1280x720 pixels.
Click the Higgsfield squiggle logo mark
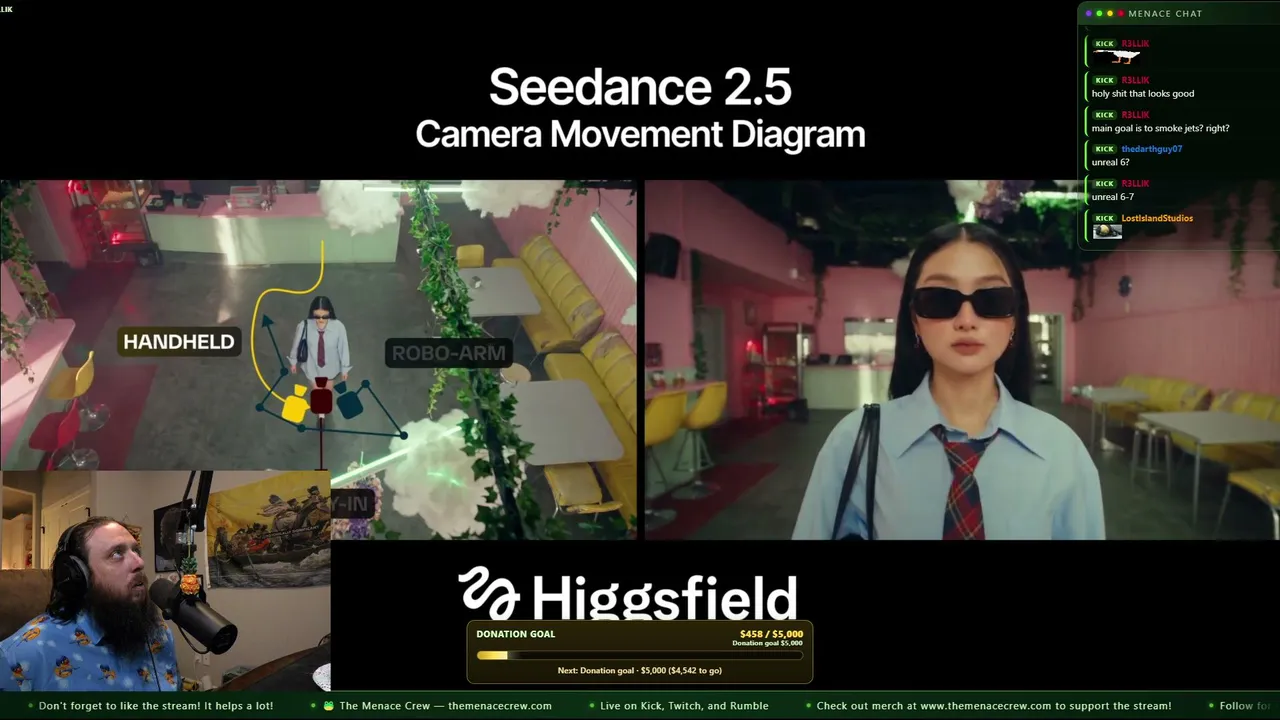point(489,593)
